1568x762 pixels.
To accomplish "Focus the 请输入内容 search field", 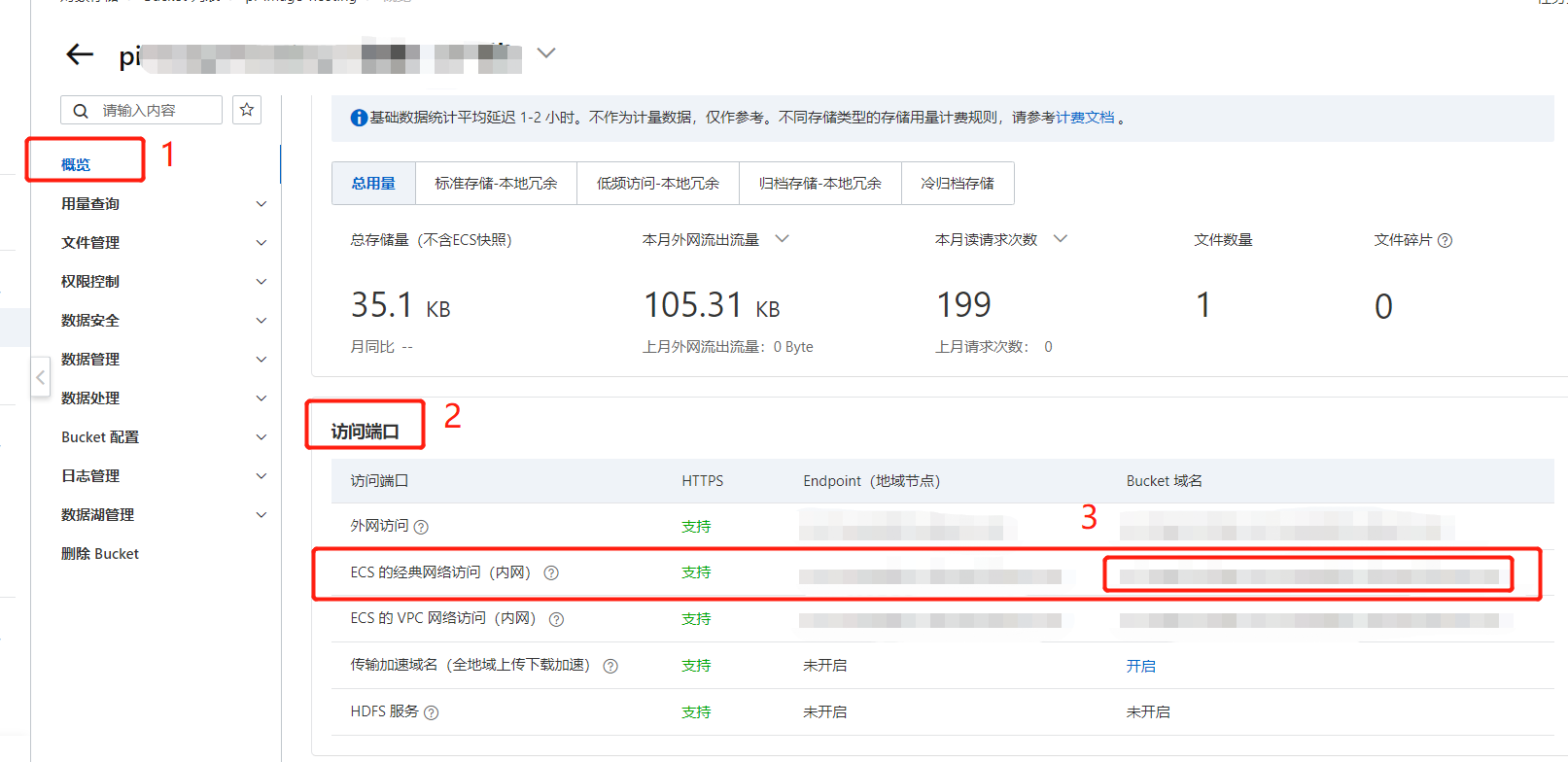I will click(x=156, y=111).
